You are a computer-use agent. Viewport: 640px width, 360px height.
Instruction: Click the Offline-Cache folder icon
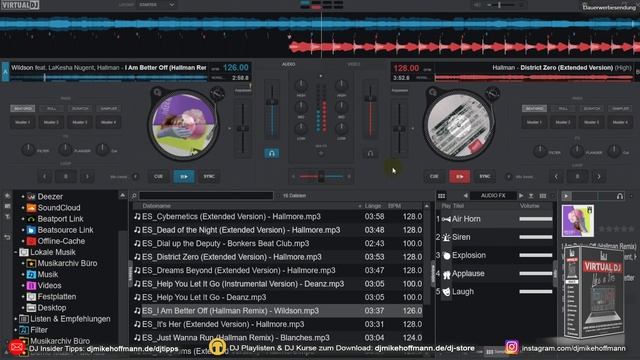(31, 241)
